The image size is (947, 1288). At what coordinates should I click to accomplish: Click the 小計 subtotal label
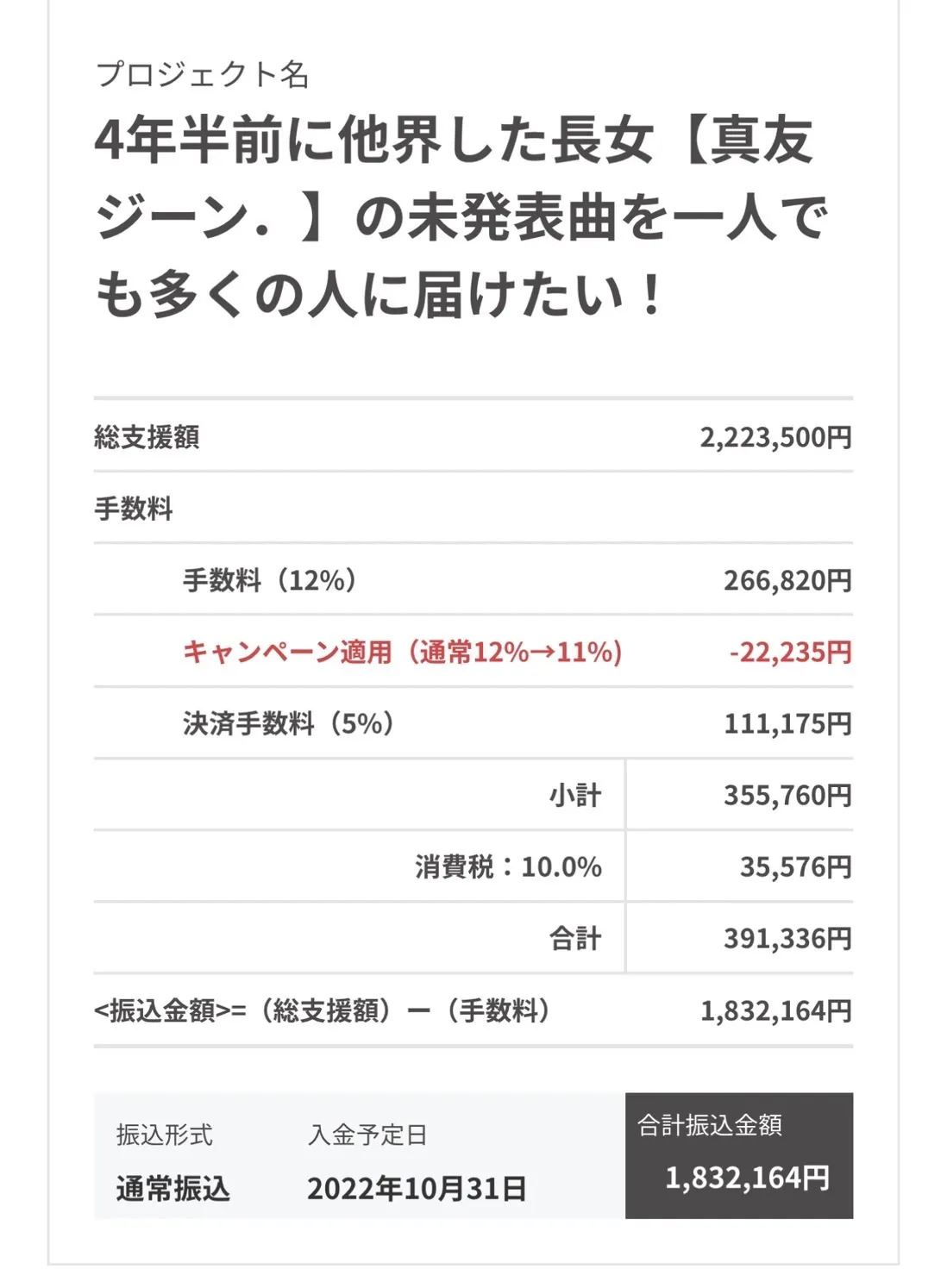(x=575, y=795)
